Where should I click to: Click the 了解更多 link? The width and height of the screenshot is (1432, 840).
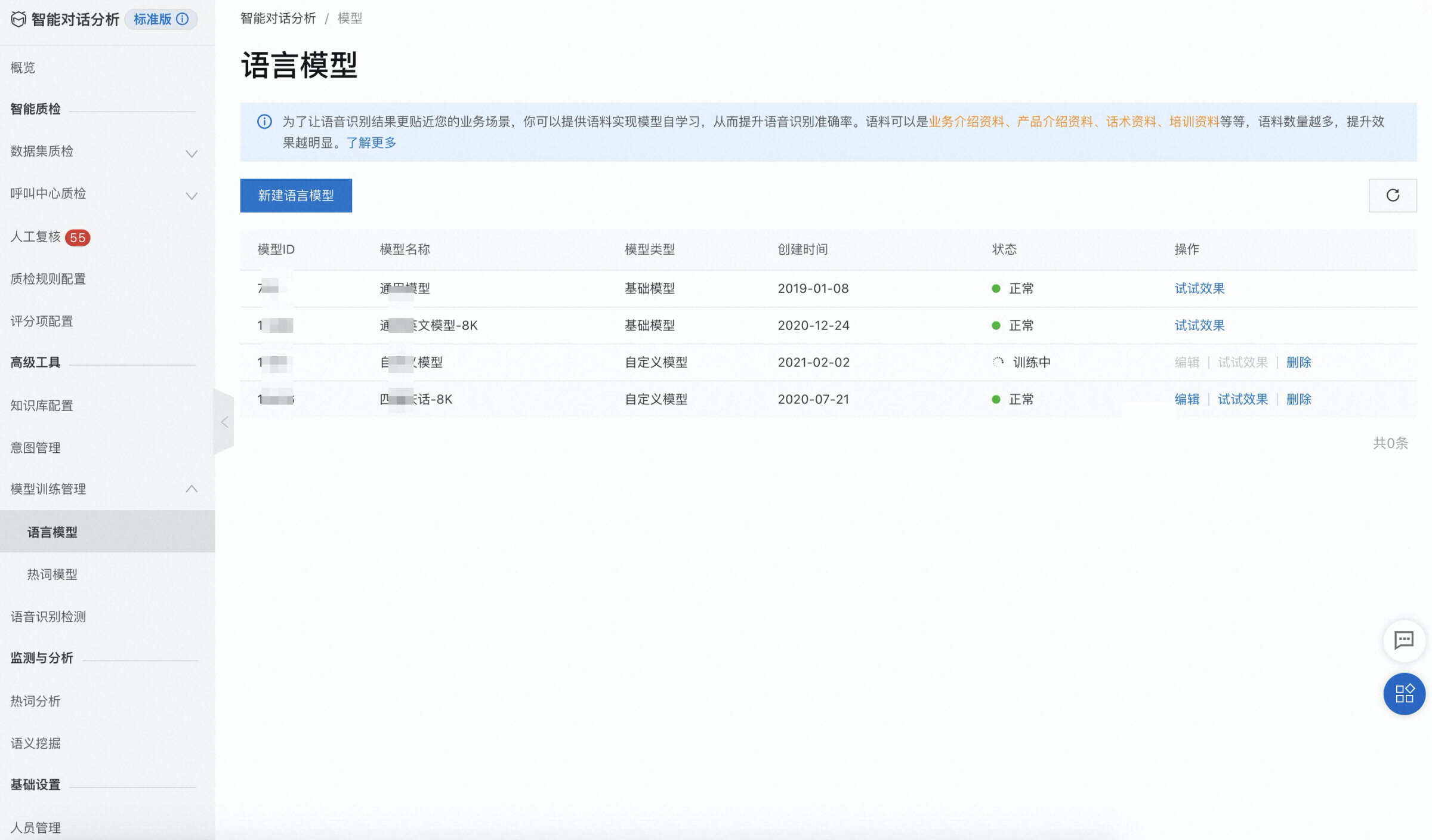click(x=371, y=143)
